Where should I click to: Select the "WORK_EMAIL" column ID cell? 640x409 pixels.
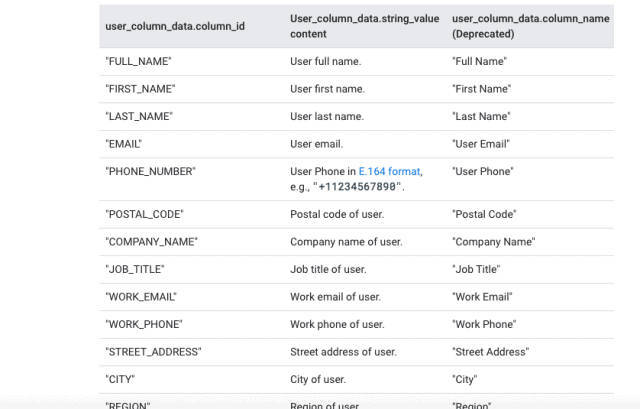140,297
